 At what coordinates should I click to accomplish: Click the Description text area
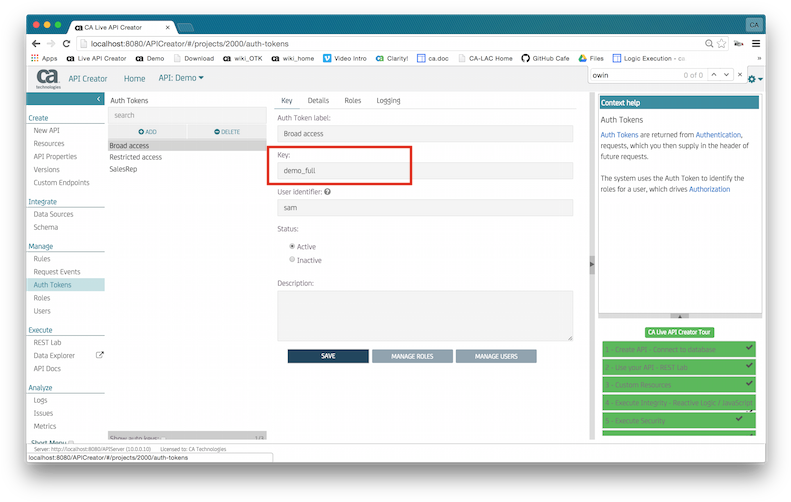(x=424, y=315)
